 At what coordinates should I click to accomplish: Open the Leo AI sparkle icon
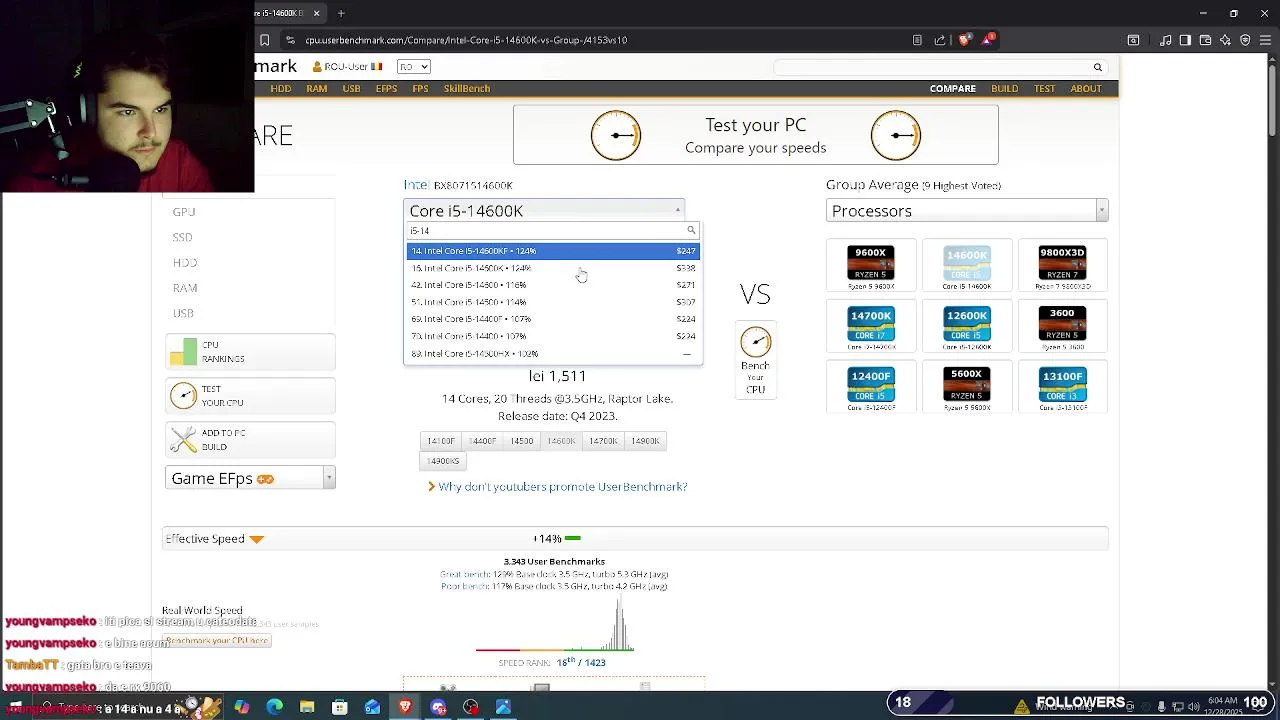coord(1225,40)
